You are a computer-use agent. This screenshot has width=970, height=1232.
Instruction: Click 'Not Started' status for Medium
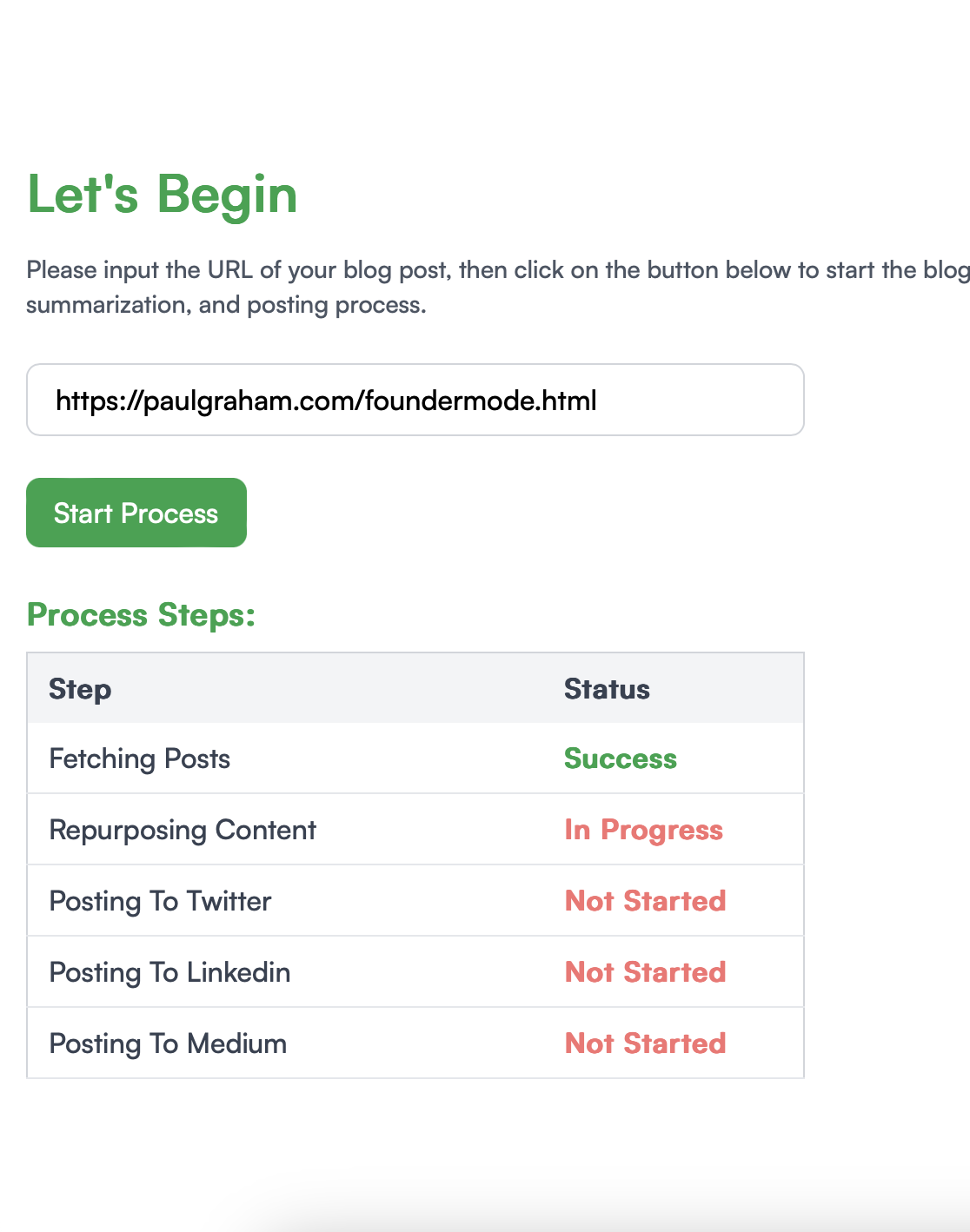[x=645, y=1043]
